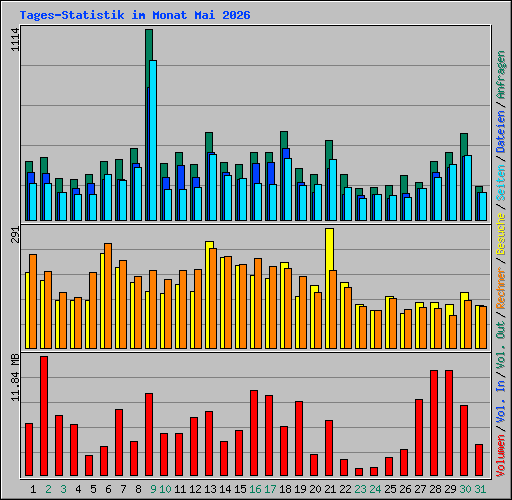This screenshot has height=500, width=512.
Task: Click the day 31 label on the x-axis
Action: 480,489
